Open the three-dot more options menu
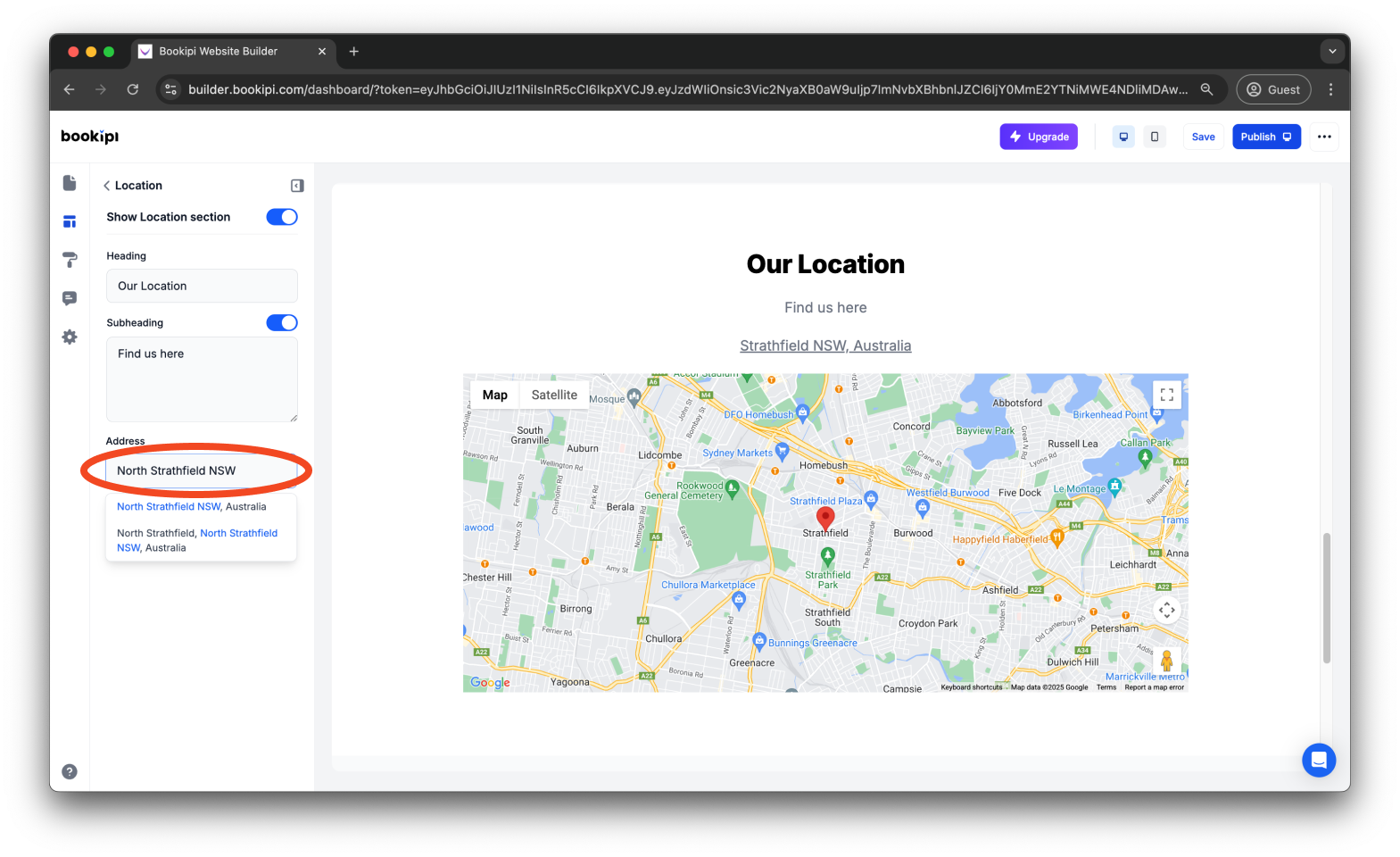 (x=1324, y=137)
